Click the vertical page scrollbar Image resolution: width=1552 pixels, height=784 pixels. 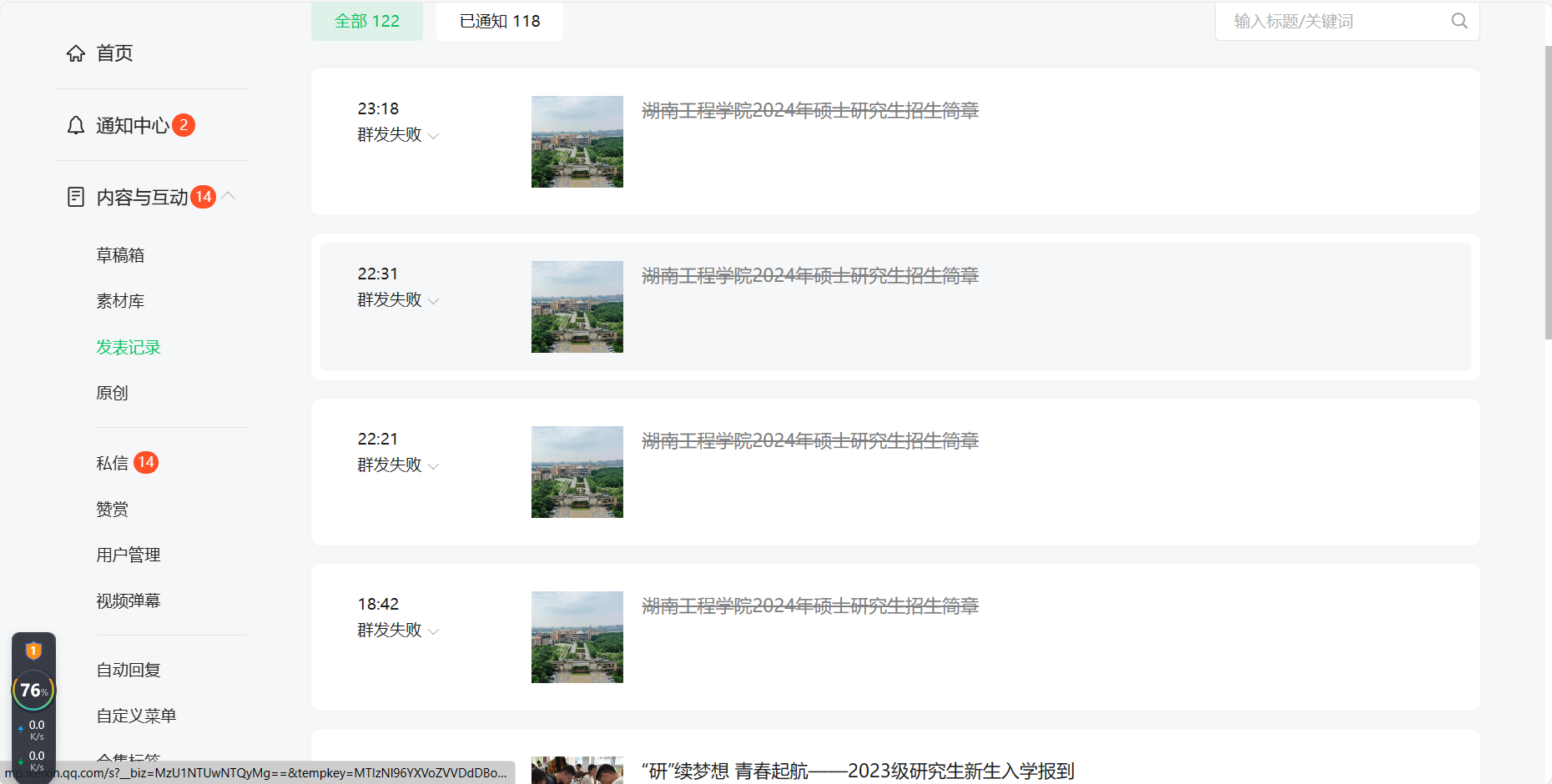1548,192
